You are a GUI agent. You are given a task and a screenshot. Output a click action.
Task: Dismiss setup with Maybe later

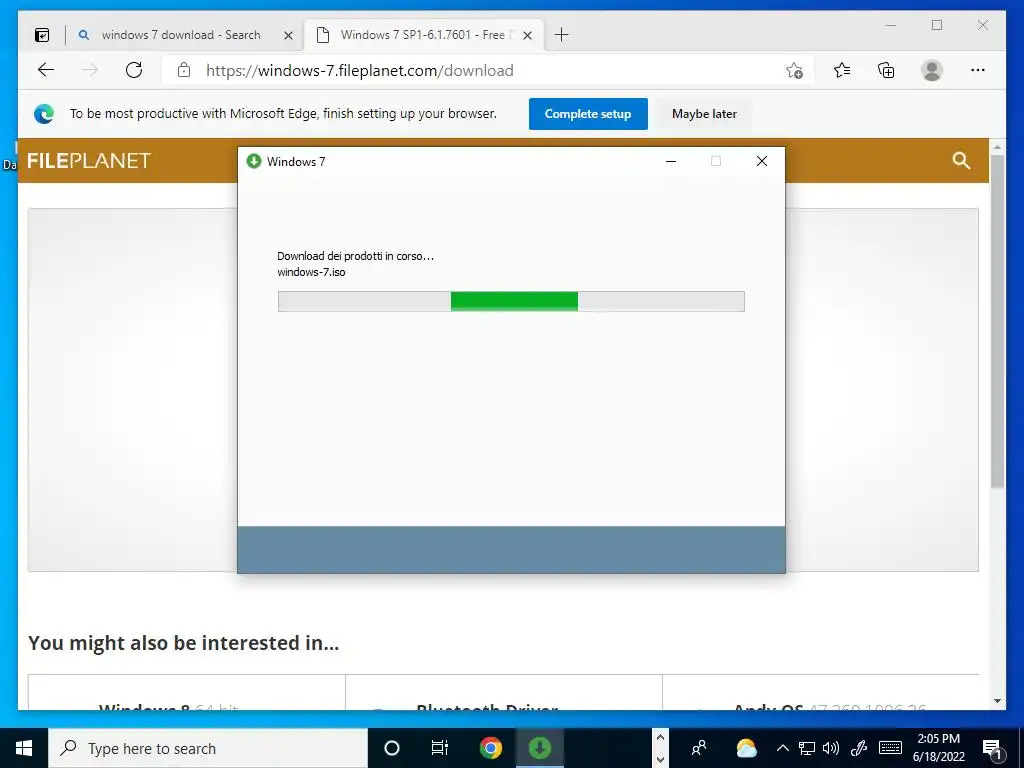coord(704,114)
